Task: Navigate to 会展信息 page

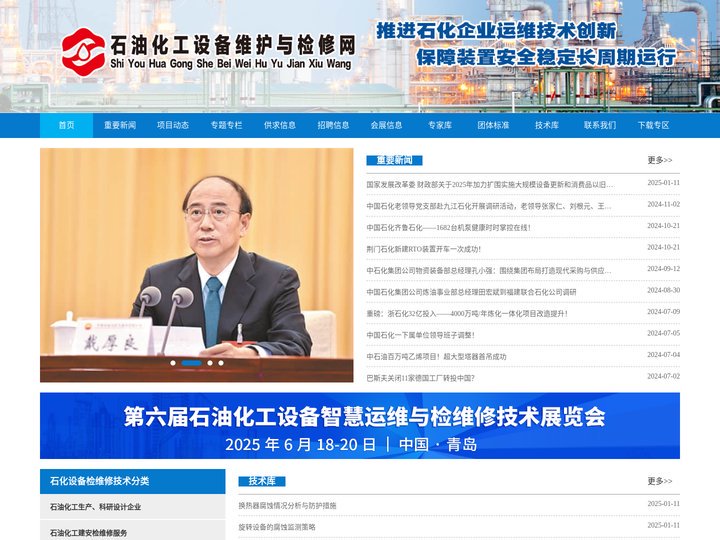Action: pyautogui.click(x=387, y=125)
